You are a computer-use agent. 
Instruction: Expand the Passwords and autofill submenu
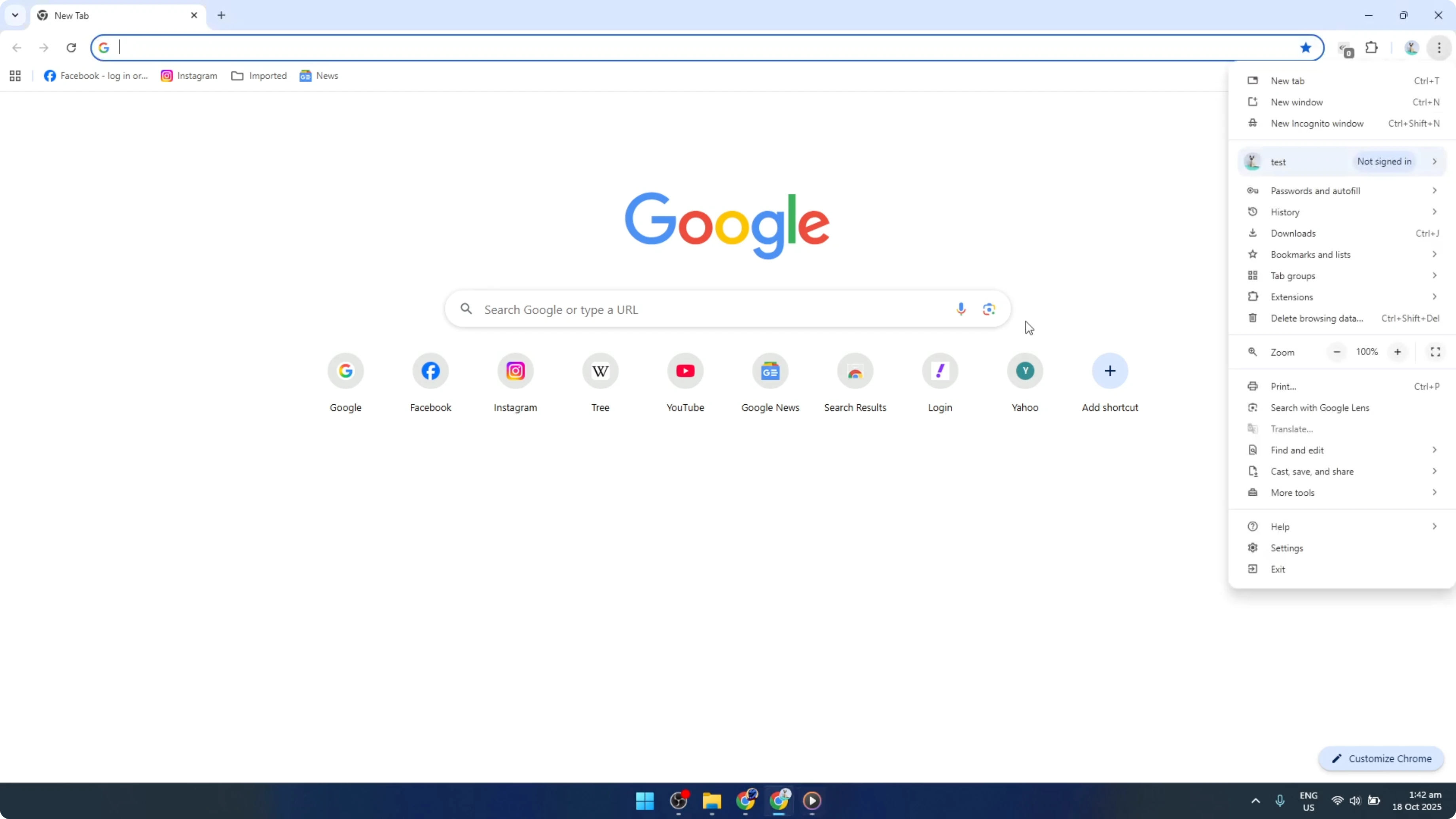point(1342,191)
